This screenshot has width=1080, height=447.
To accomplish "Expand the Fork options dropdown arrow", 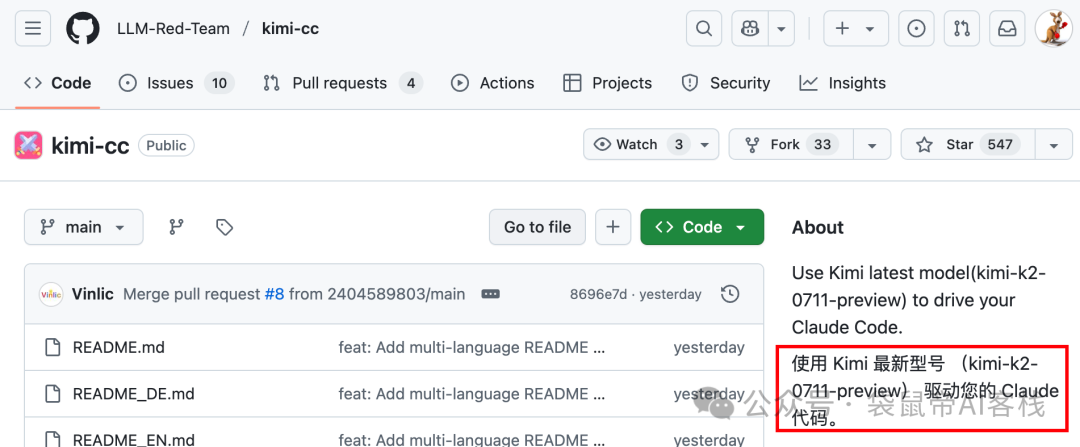I will [872, 145].
